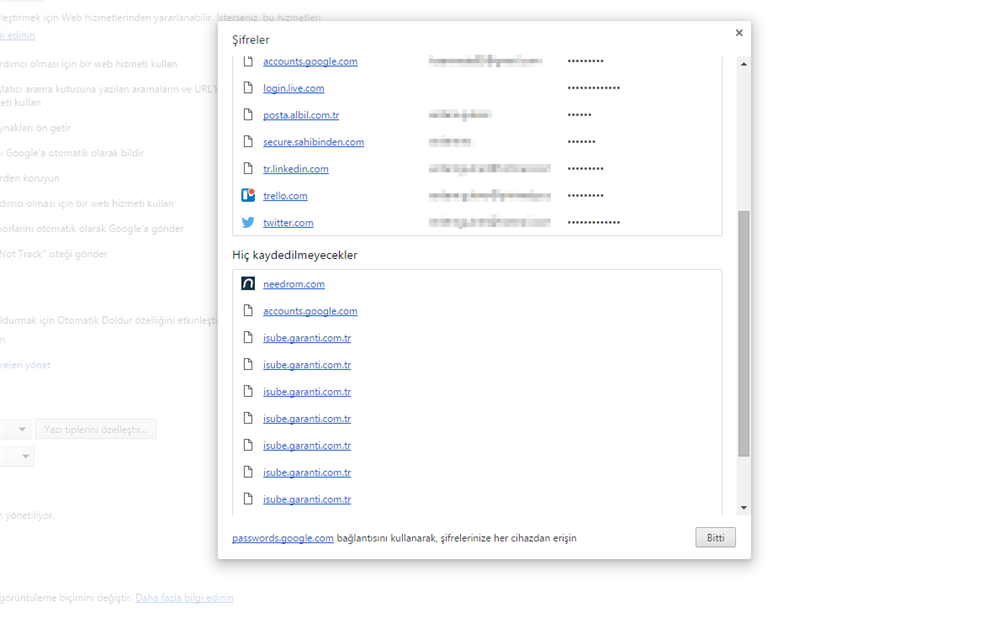Click the Twitter bird icon in saved passwords
Image resolution: width=1000 pixels, height=623 pixels.
(x=248, y=223)
